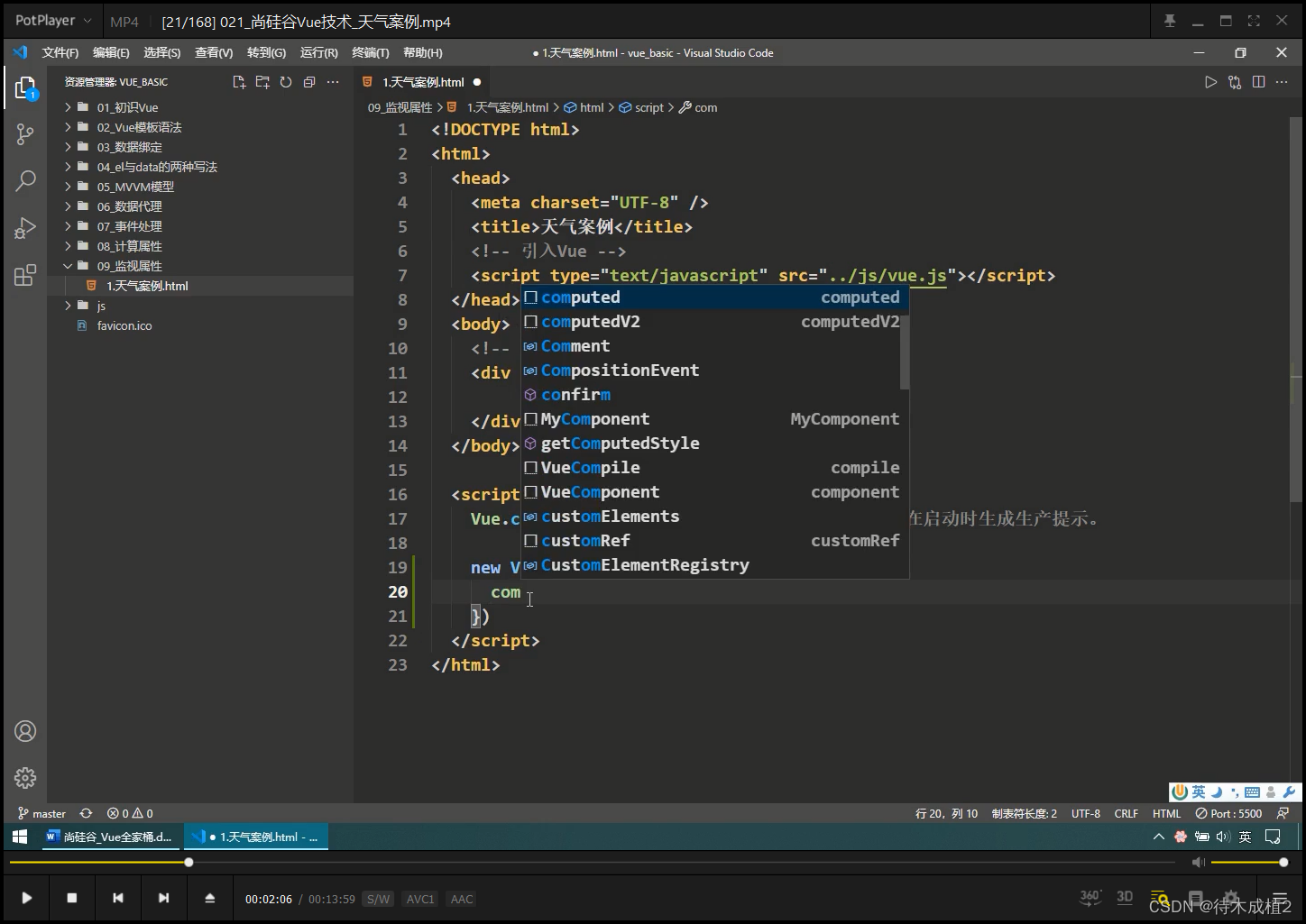Open Source Control view in activity bar

coord(25,134)
